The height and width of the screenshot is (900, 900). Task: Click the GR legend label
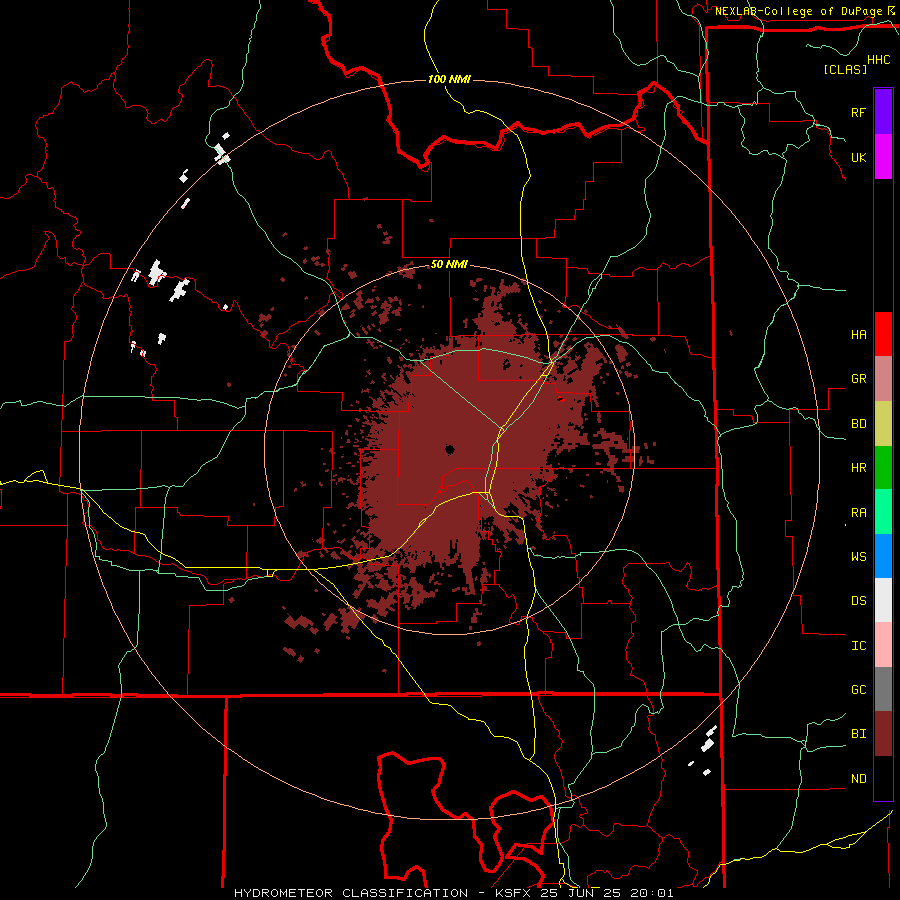pos(859,379)
